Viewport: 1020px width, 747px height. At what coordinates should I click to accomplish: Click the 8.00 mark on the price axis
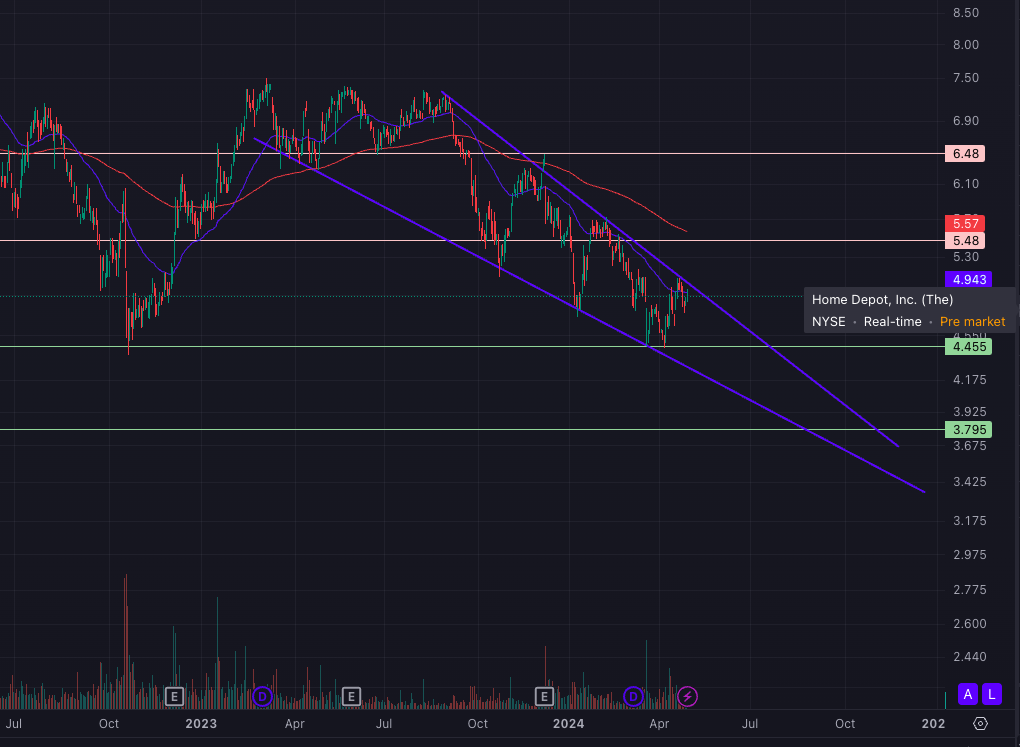tap(966, 45)
